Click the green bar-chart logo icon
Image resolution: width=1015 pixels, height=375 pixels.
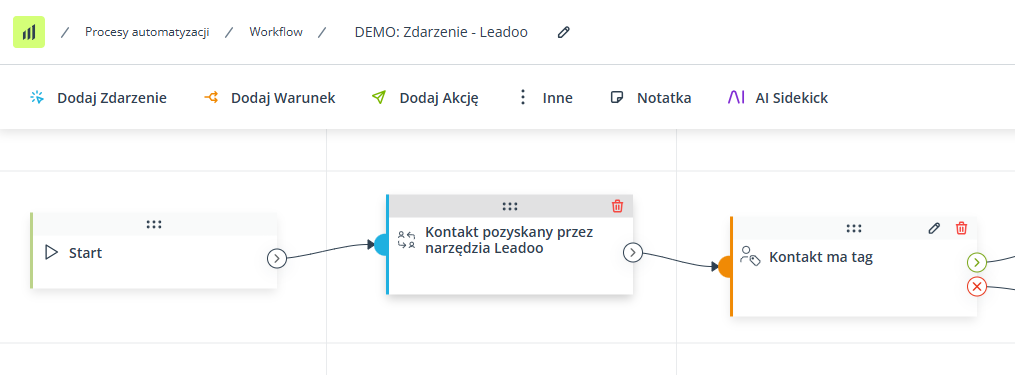pos(29,32)
